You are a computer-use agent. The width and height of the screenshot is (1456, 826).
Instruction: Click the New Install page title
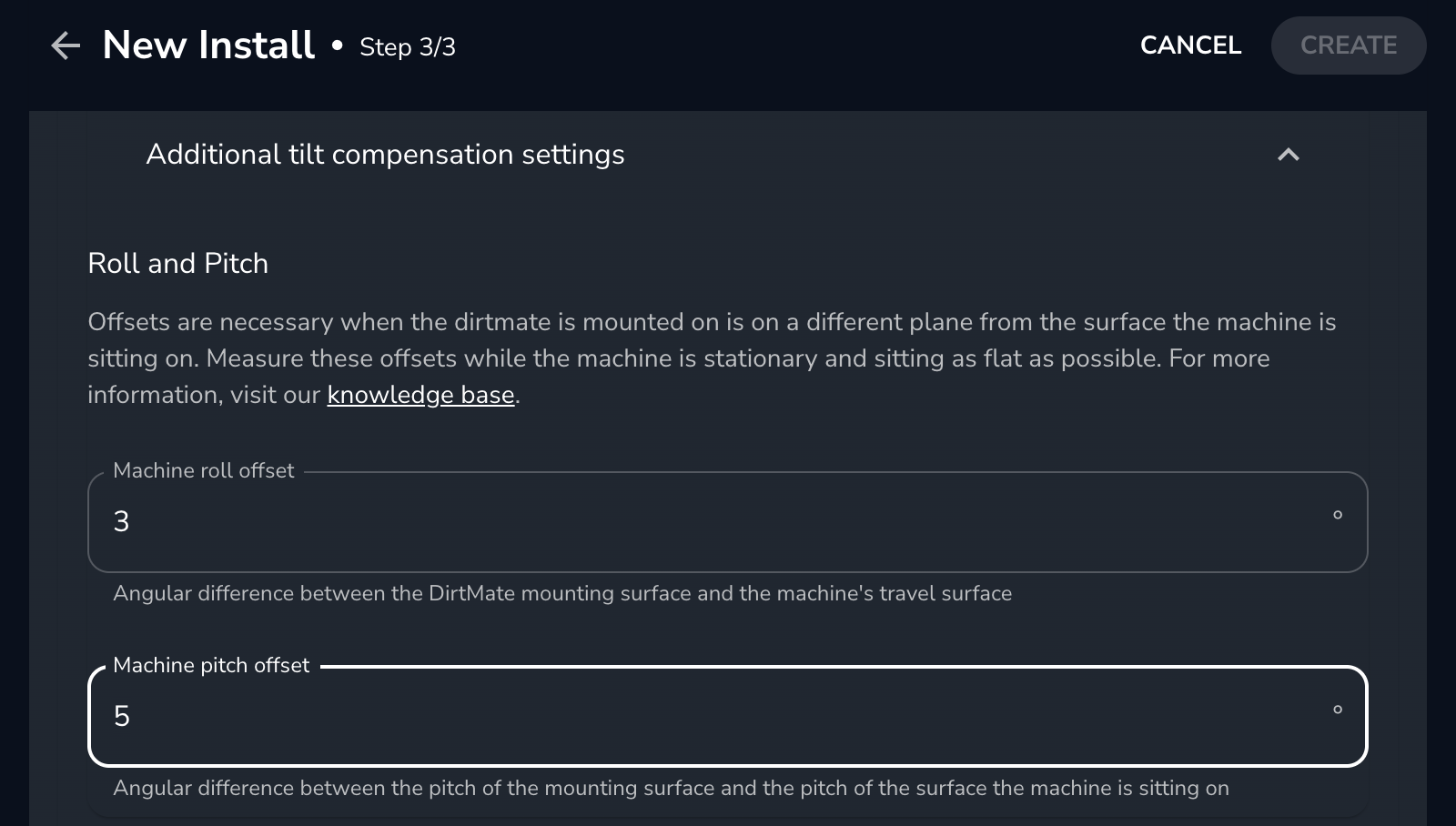208,45
